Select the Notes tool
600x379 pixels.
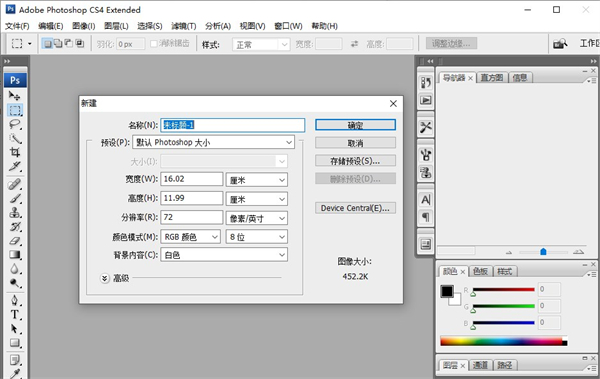click(15, 360)
